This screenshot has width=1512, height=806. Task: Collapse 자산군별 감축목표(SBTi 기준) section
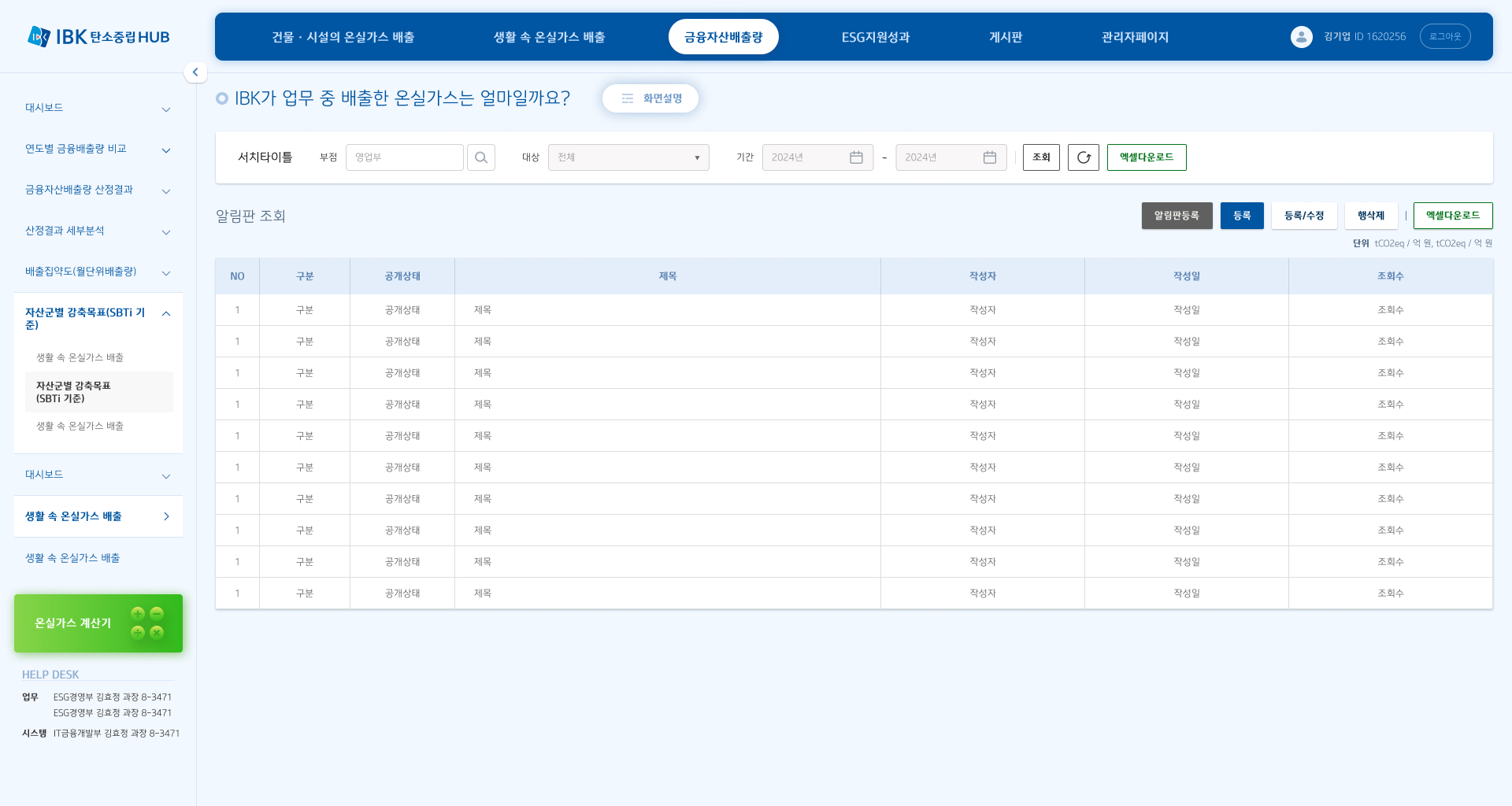tap(98, 318)
